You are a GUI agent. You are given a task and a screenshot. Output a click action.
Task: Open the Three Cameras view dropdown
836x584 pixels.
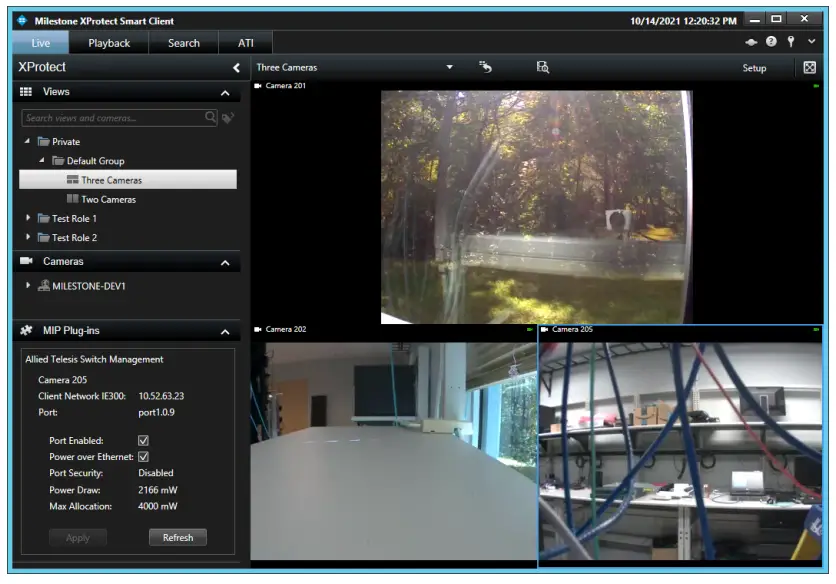(449, 67)
